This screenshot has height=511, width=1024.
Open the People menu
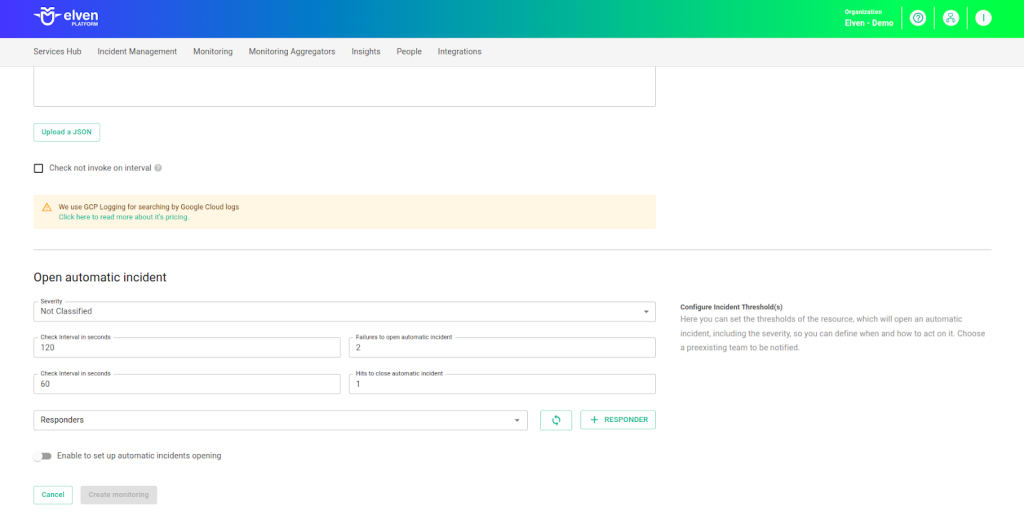point(409,52)
